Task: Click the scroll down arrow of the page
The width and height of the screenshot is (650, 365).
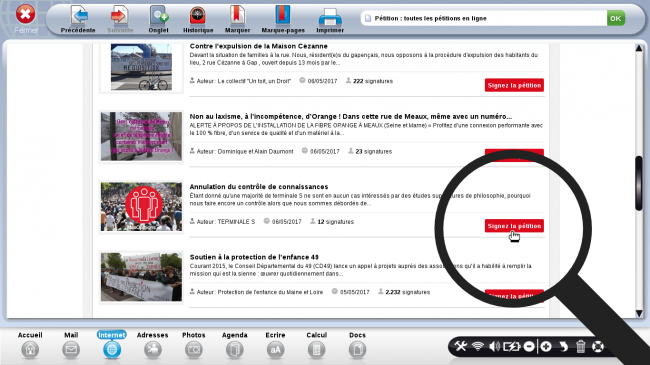Action: (639, 313)
